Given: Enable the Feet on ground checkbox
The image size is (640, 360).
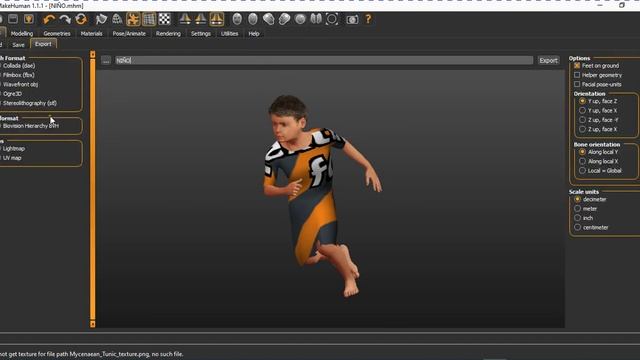Looking at the screenshot, I should 577,65.
